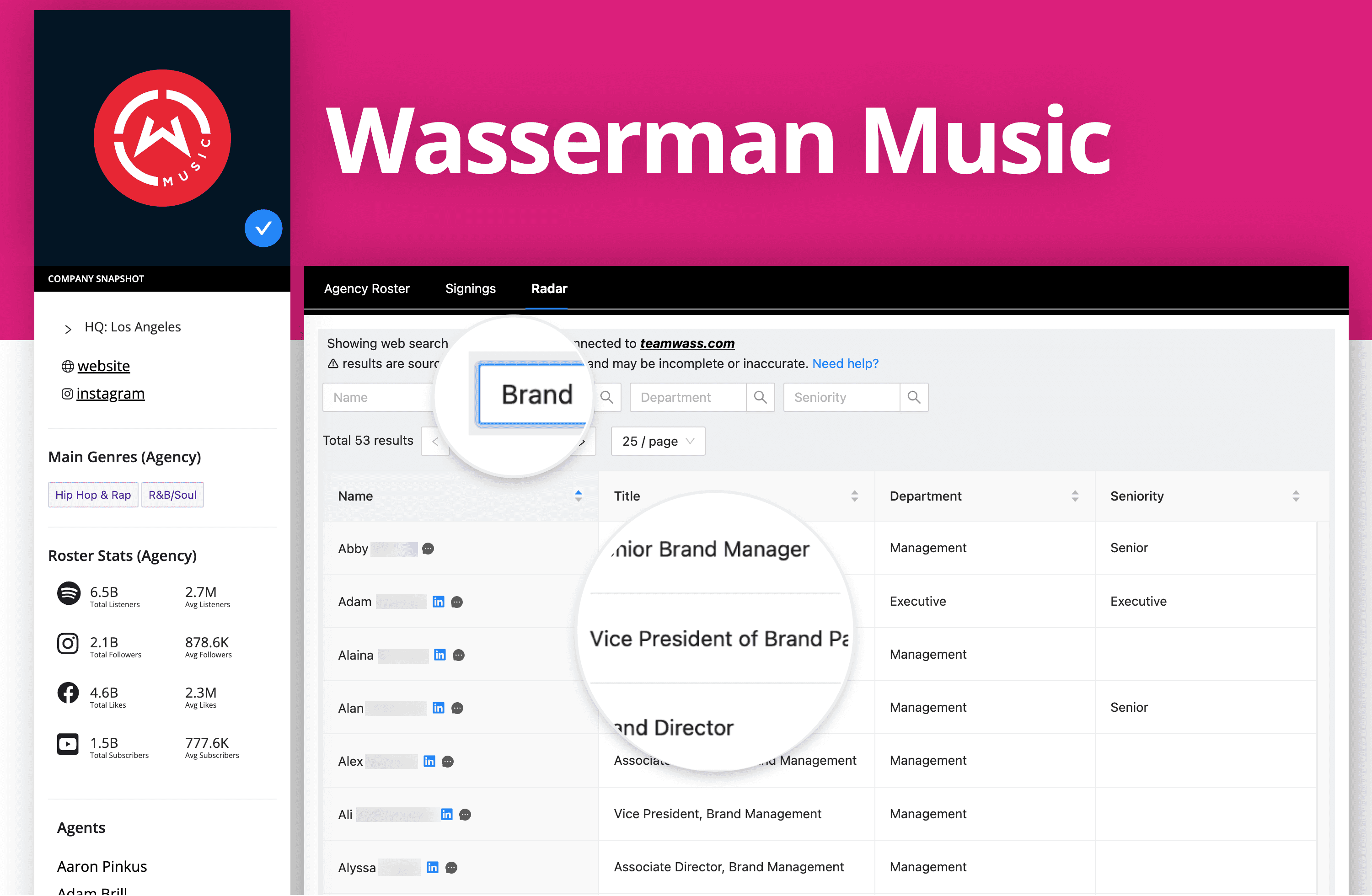
Task: Toggle sorting on the Name column
Action: point(578,496)
